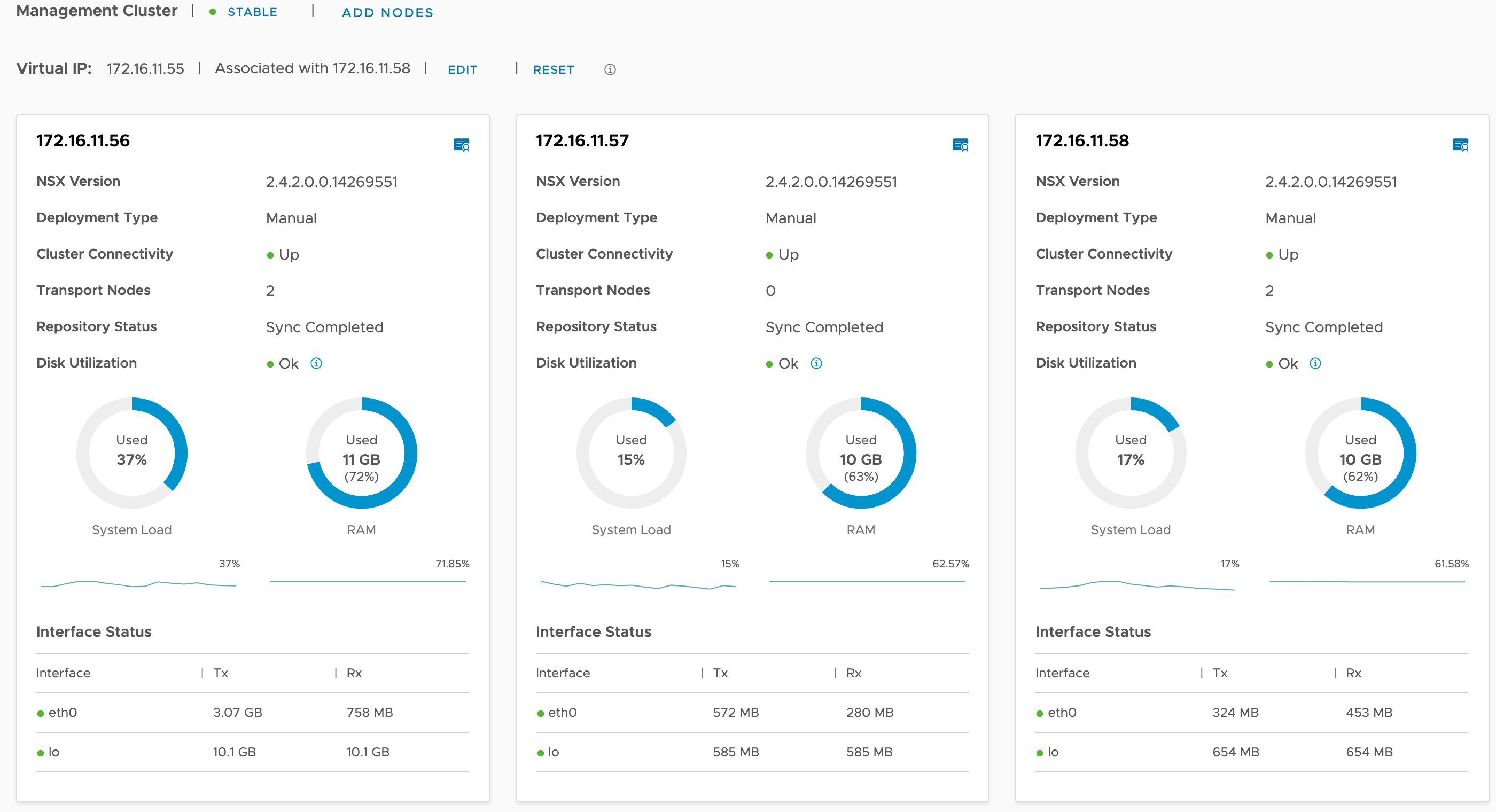Open STABLE cluster status details

(x=252, y=12)
